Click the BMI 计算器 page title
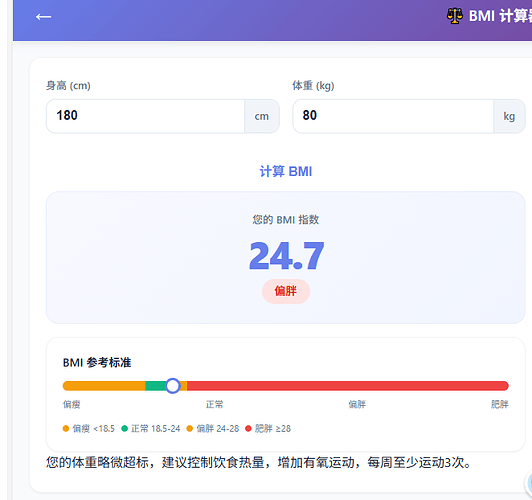This screenshot has width=532, height=500. (500, 16)
